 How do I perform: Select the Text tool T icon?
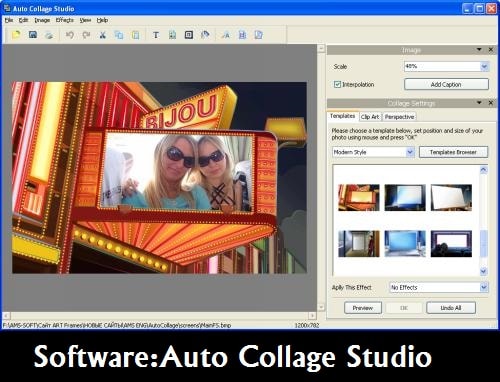point(156,35)
